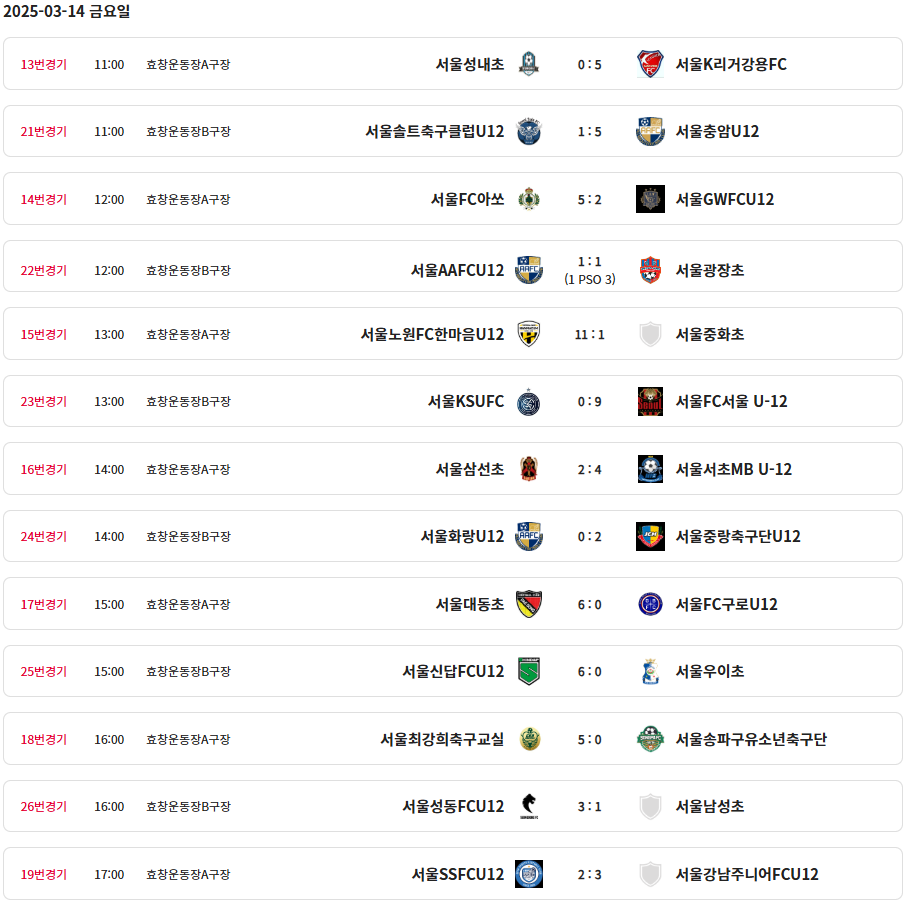This screenshot has height=906, width=910.
Task: Click the 서울신답FCU12 green badge
Action: (x=528, y=672)
